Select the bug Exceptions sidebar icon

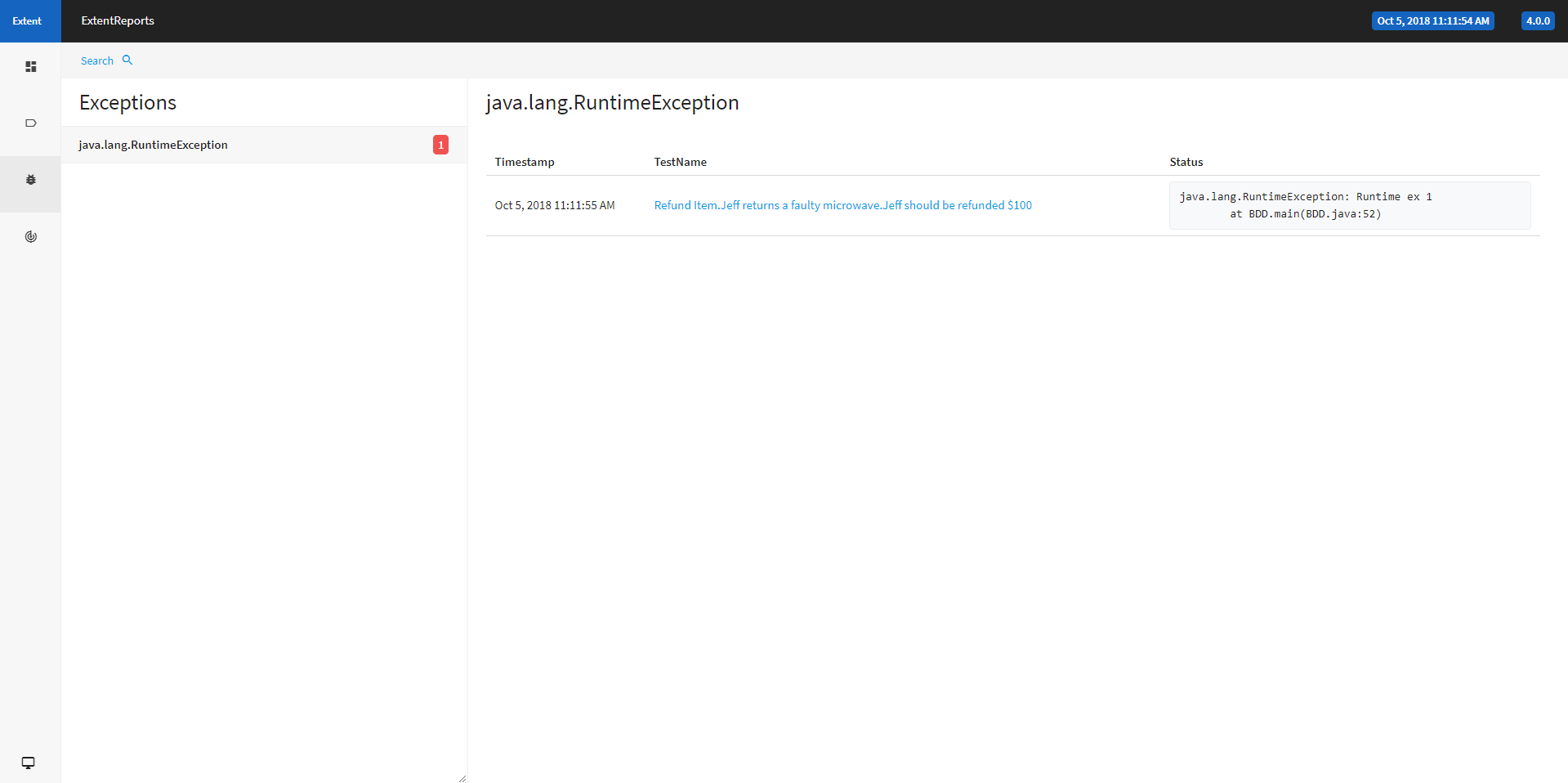(30, 180)
